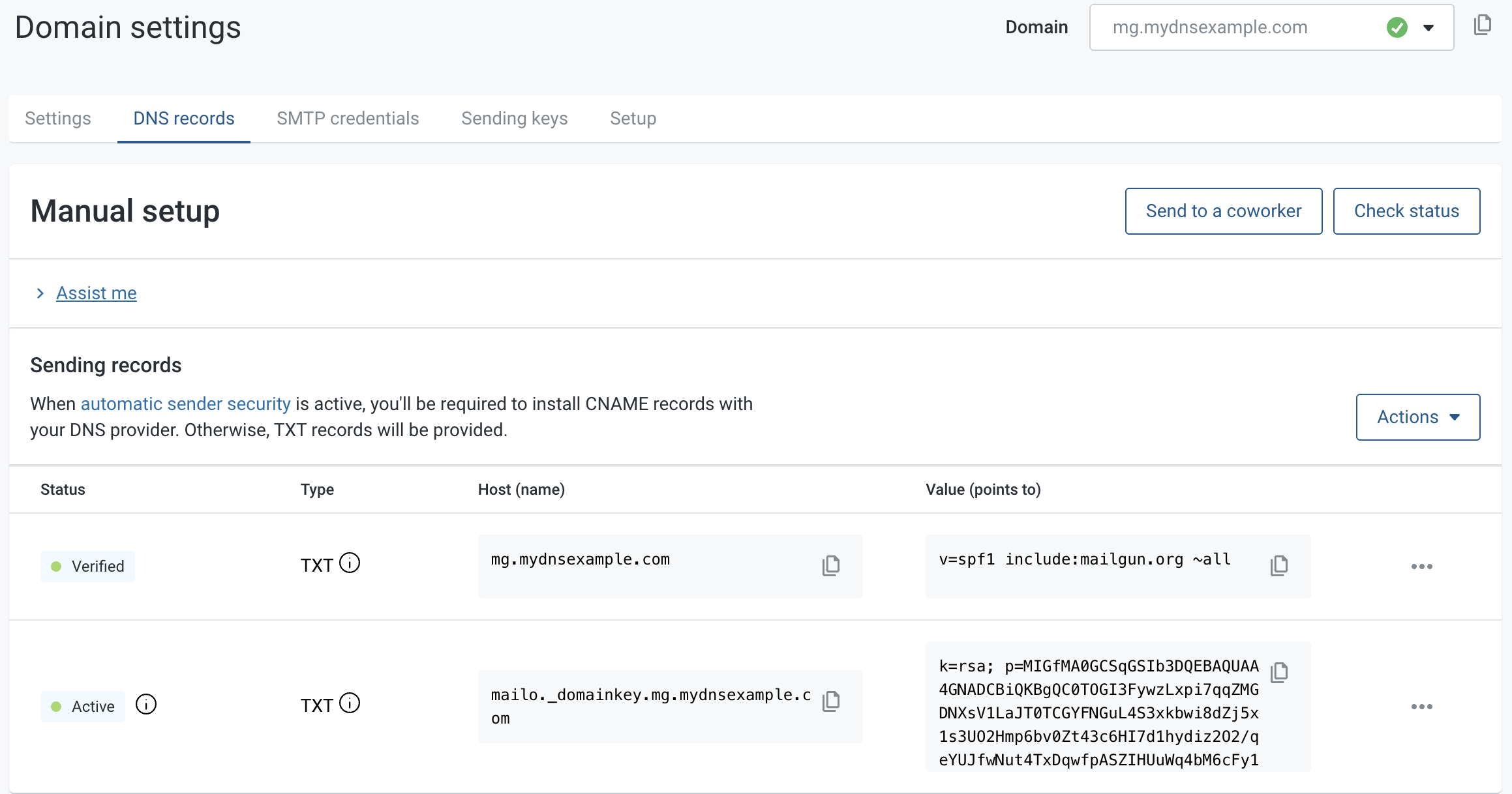The width and height of the screenshot is (1512, 794).
Task: Open three-dot menu for SPF record row
Action: pyautogui.click(x=1421, y=566)
